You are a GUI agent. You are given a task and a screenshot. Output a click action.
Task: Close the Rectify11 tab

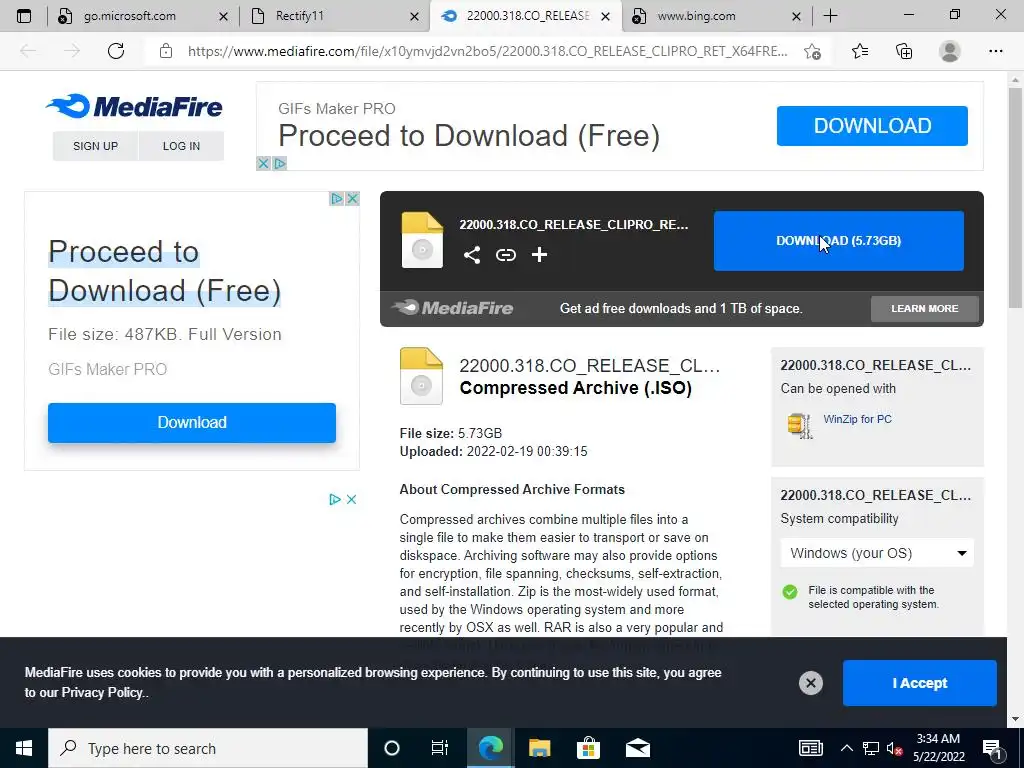(x=414, y=16)
